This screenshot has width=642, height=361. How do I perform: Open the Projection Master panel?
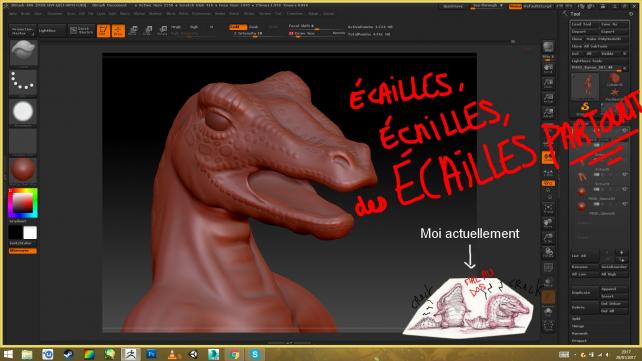tap(23, 31)
